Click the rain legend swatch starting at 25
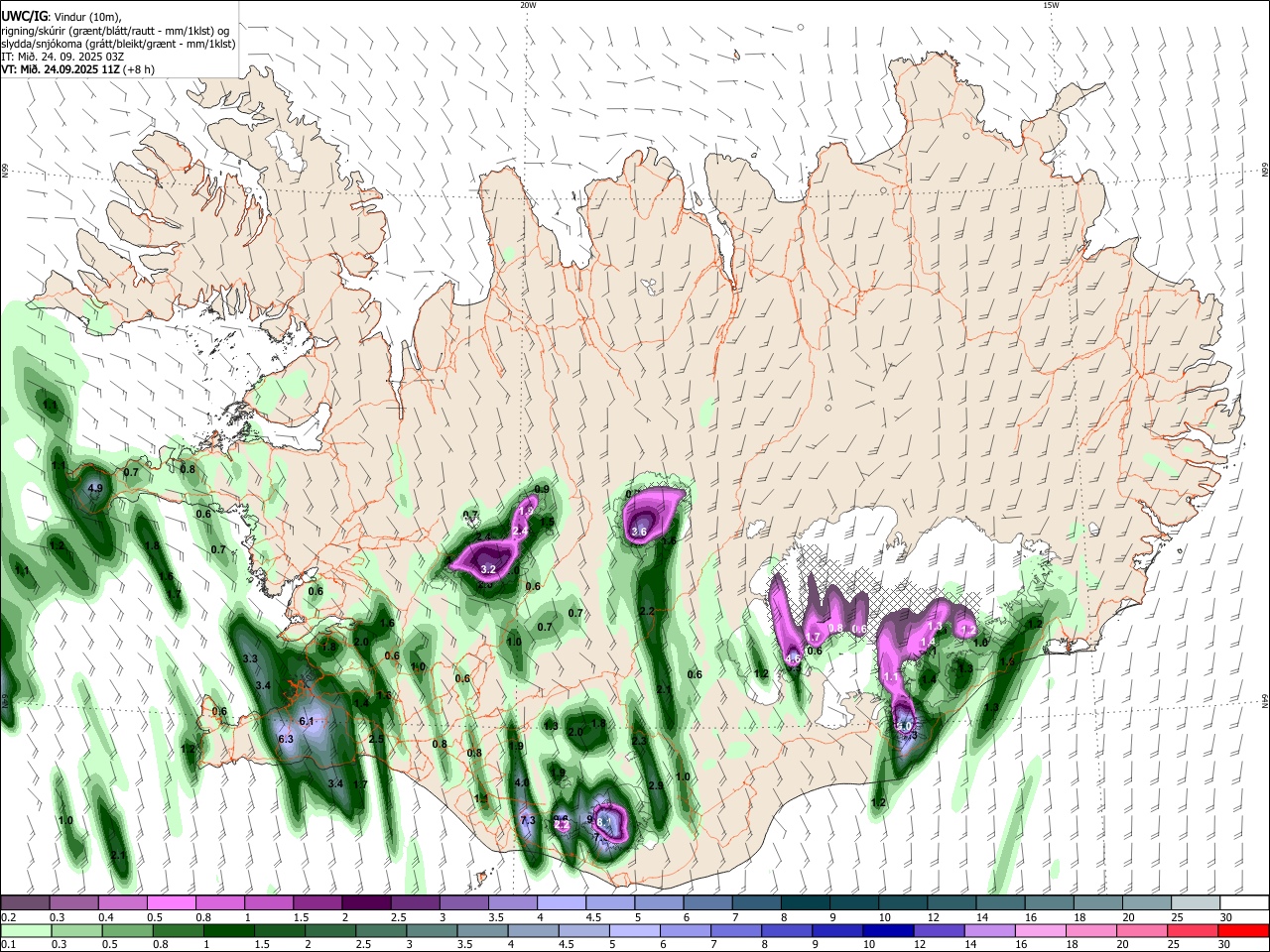The height and width of the screenshot is (952, 1270). (x=1193, y=930)
